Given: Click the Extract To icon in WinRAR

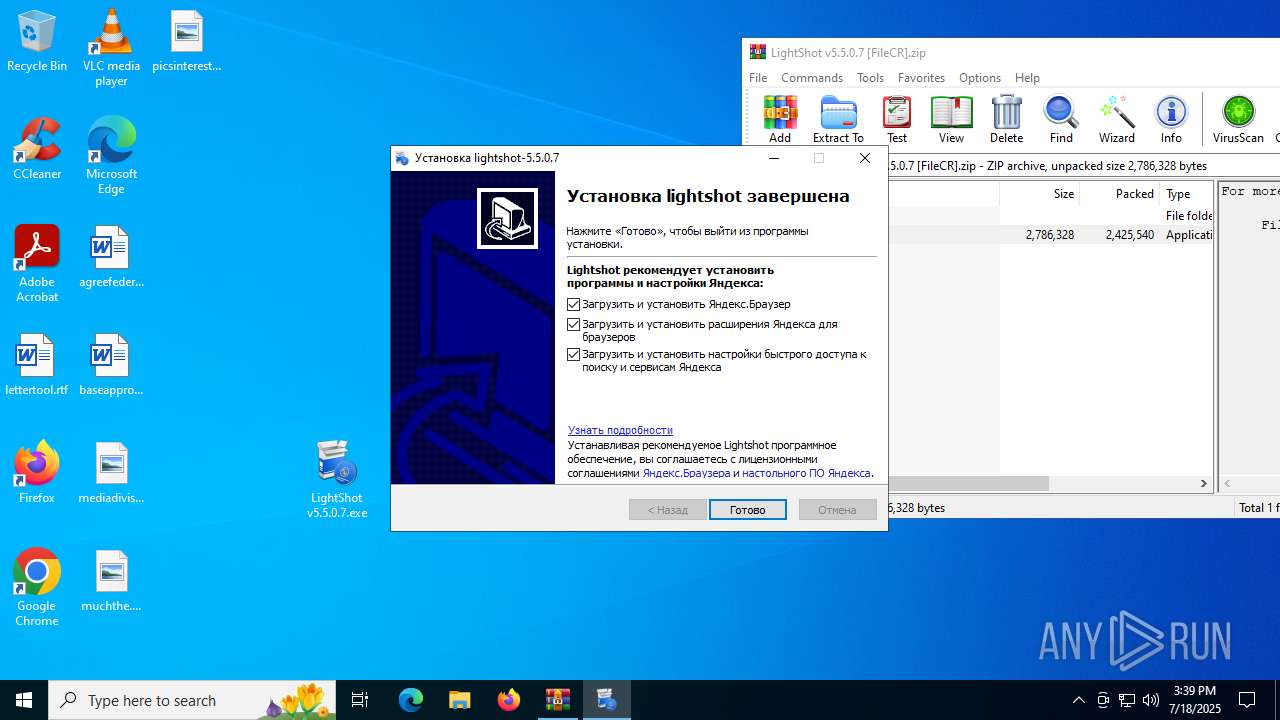Looking at the screenshot, I should pyautogui.click(x=838, y=119).
